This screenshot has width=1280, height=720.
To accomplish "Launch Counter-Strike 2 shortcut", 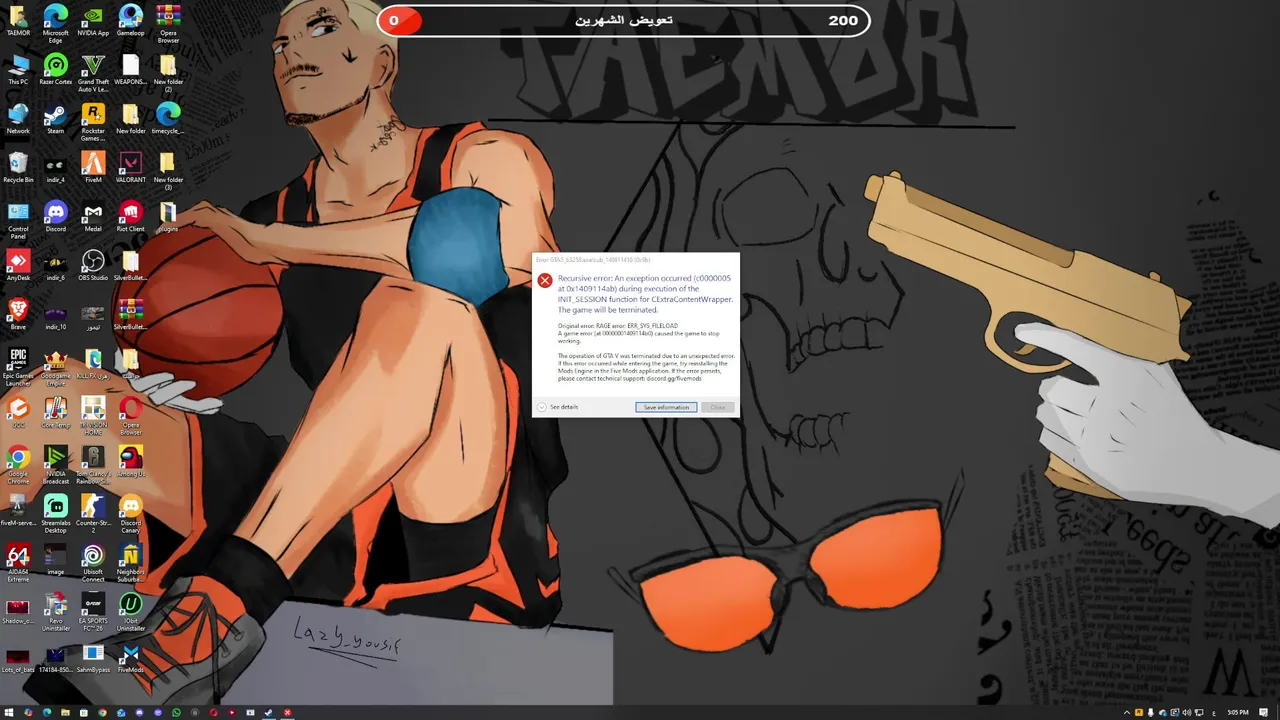I will click(93, 513).
